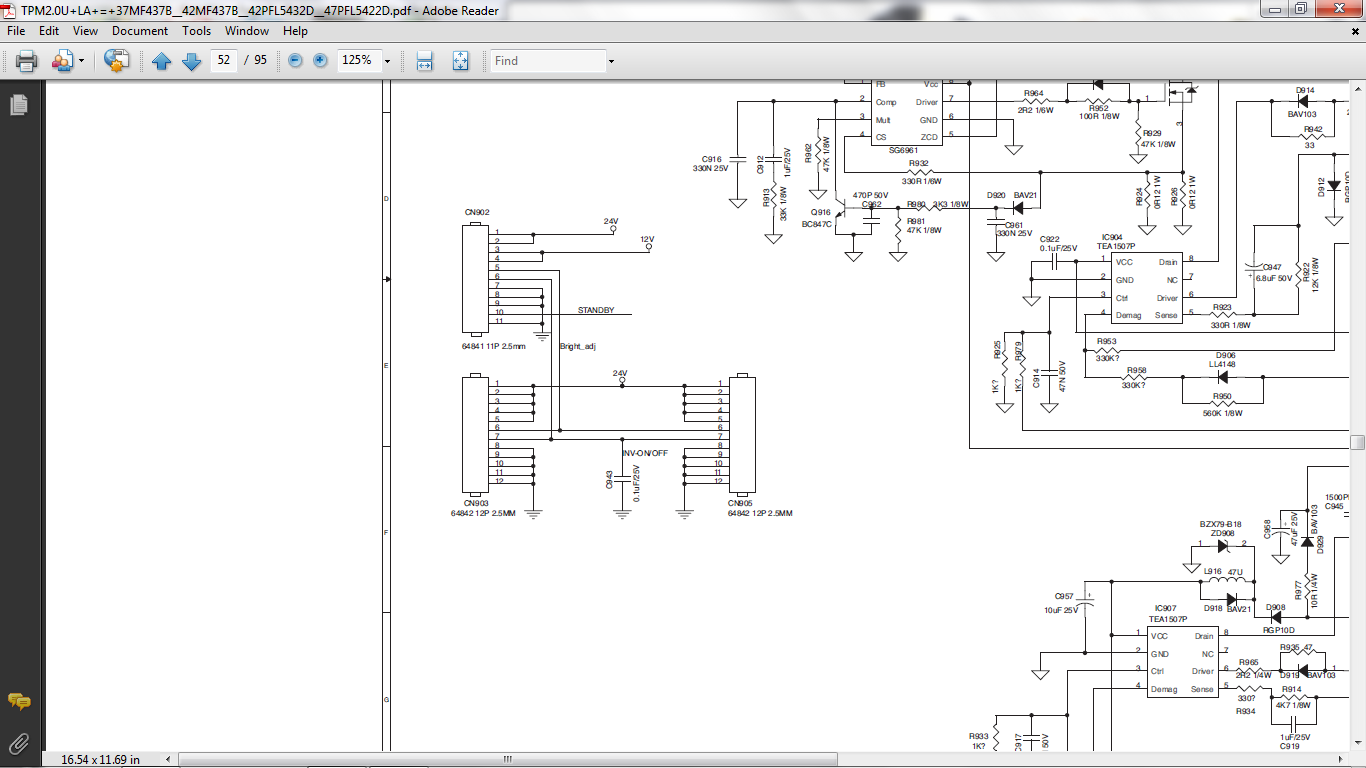This screenshot has height=768, width=1366.
Task: Open the Collaborate dropdown arrow
Action: point(81,61)
